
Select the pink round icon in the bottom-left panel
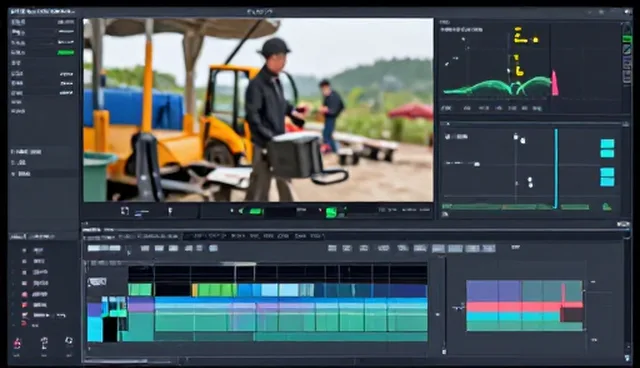click(17, 343)
